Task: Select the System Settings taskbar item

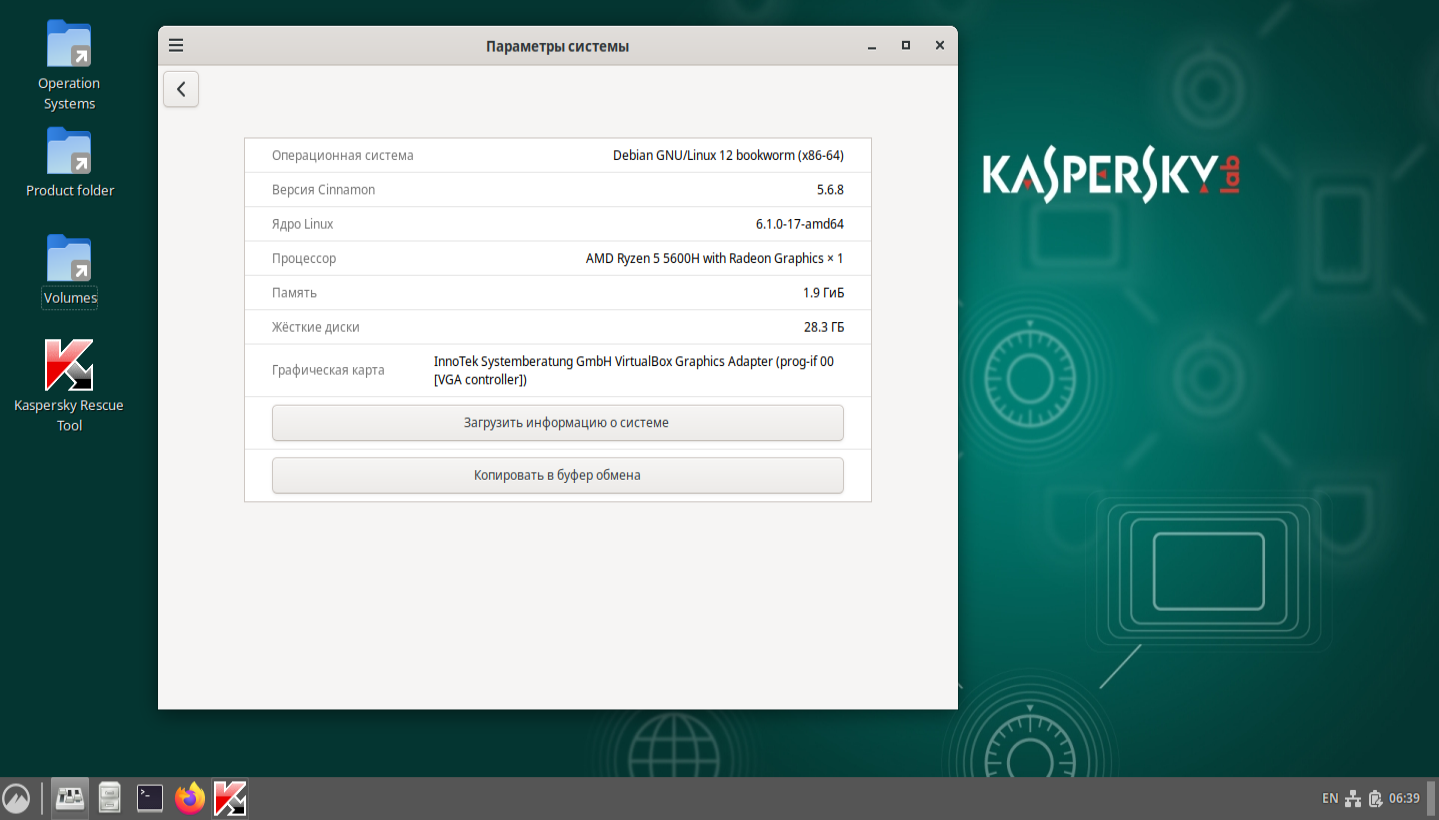Action: click(70, 798)
